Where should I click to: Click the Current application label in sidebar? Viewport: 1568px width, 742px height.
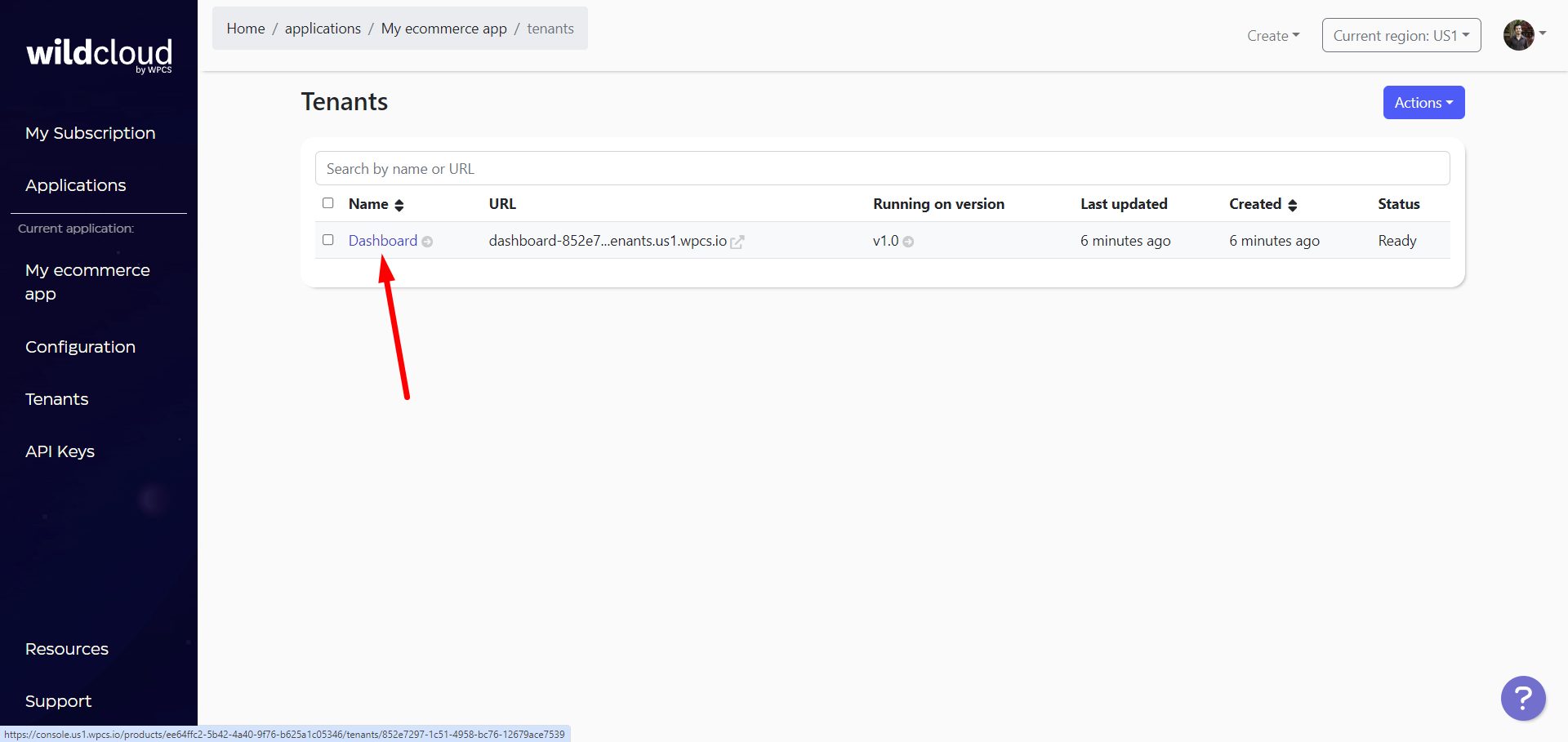point(76,229)
